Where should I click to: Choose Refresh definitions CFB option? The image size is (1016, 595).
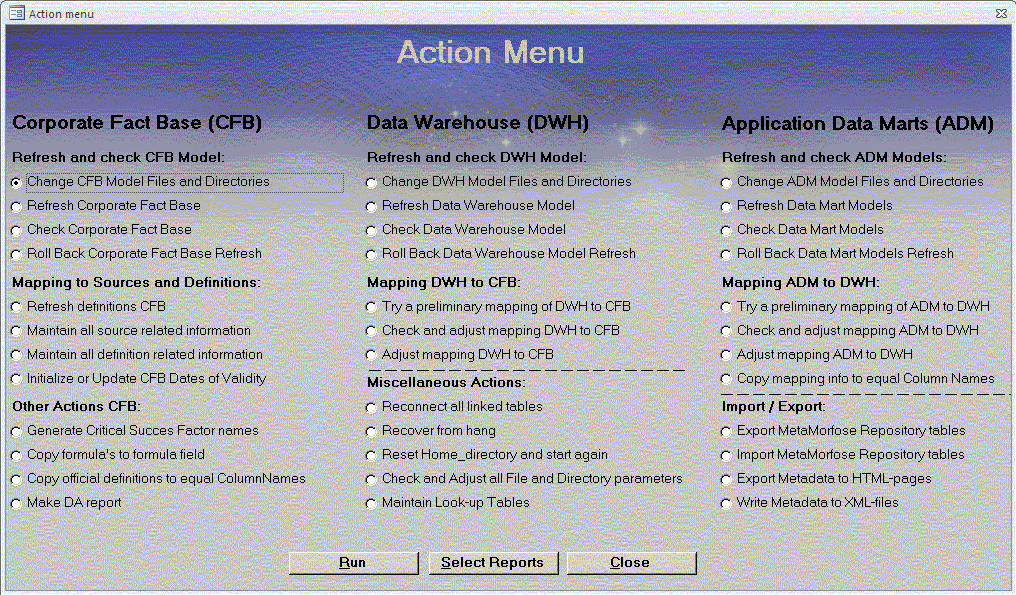pyautogui.click(x=16, y=307)
